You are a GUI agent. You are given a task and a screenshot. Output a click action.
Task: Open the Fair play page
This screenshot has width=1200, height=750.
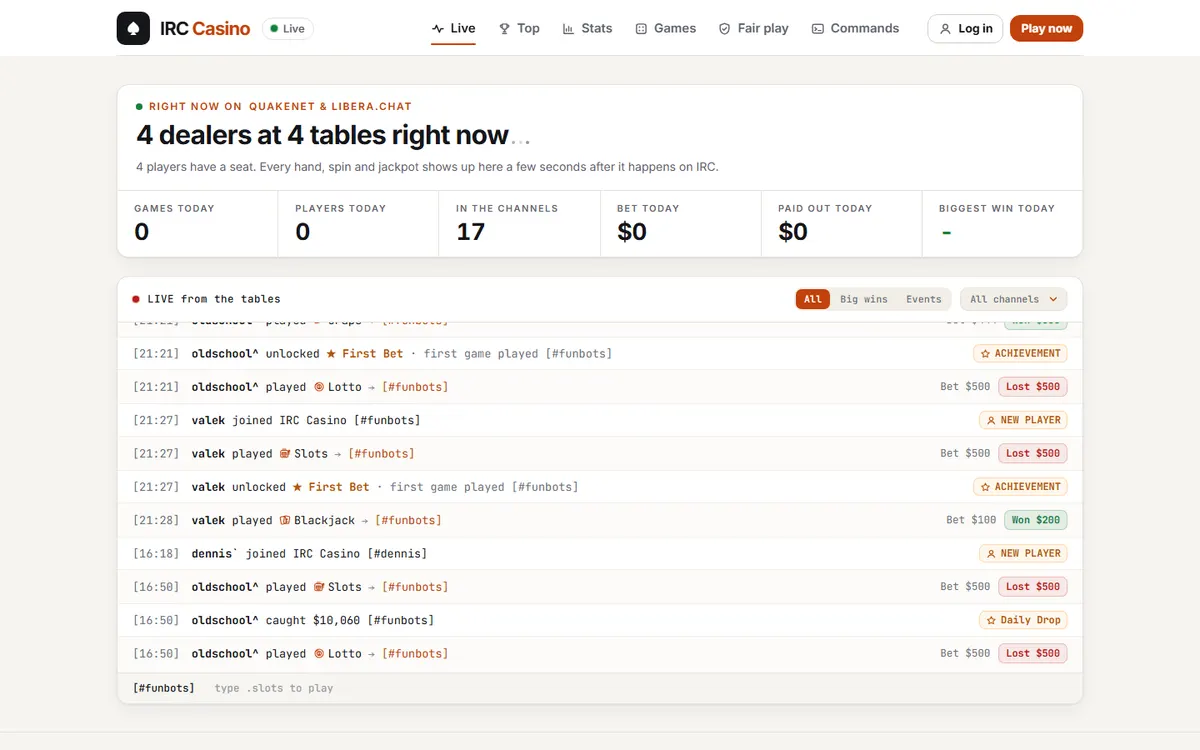click(x=753, y=28)
